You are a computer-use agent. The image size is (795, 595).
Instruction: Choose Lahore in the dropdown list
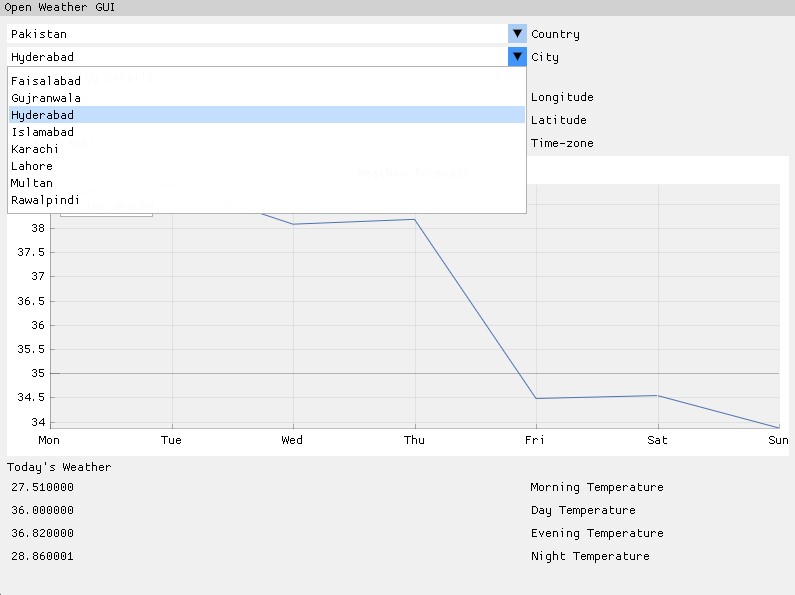pos(267,166)
